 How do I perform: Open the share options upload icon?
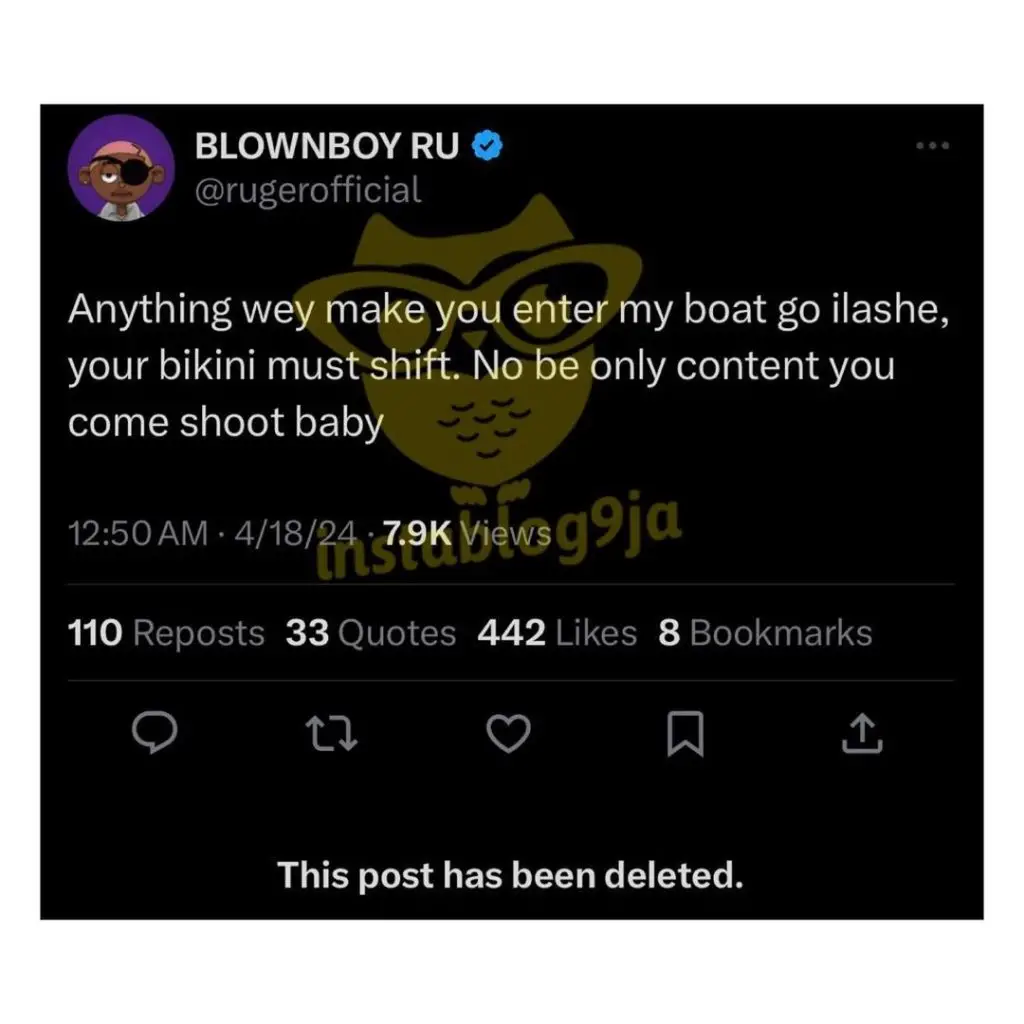click(x=862, y=733)
